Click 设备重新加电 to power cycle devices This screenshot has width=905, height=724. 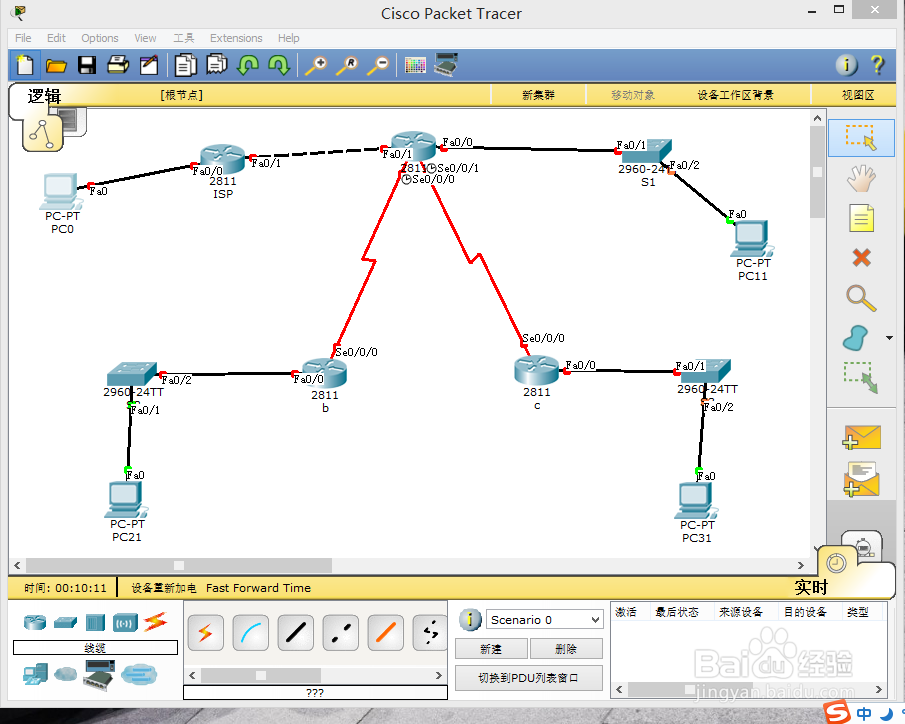(x=164, y=588)
